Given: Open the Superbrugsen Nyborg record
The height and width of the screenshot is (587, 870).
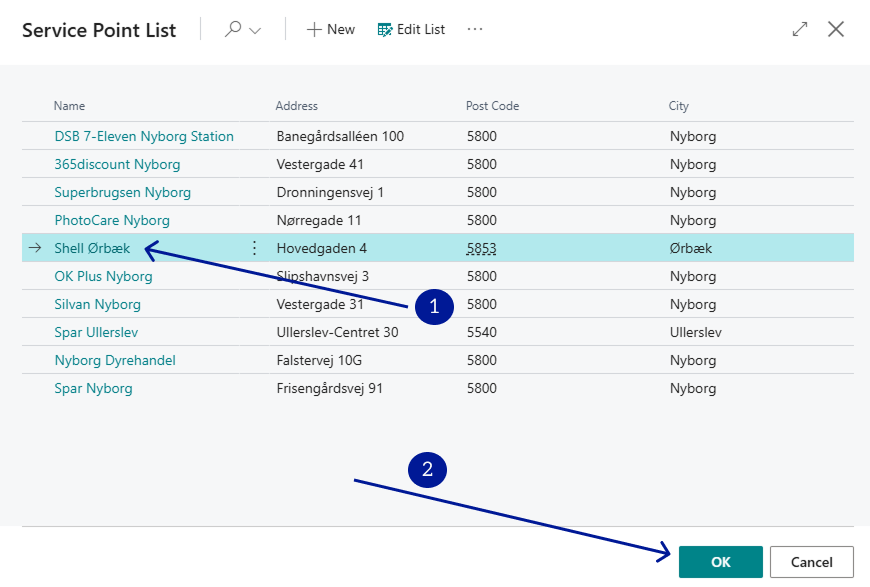Looking at the screenshot, I should coord(122,192).
